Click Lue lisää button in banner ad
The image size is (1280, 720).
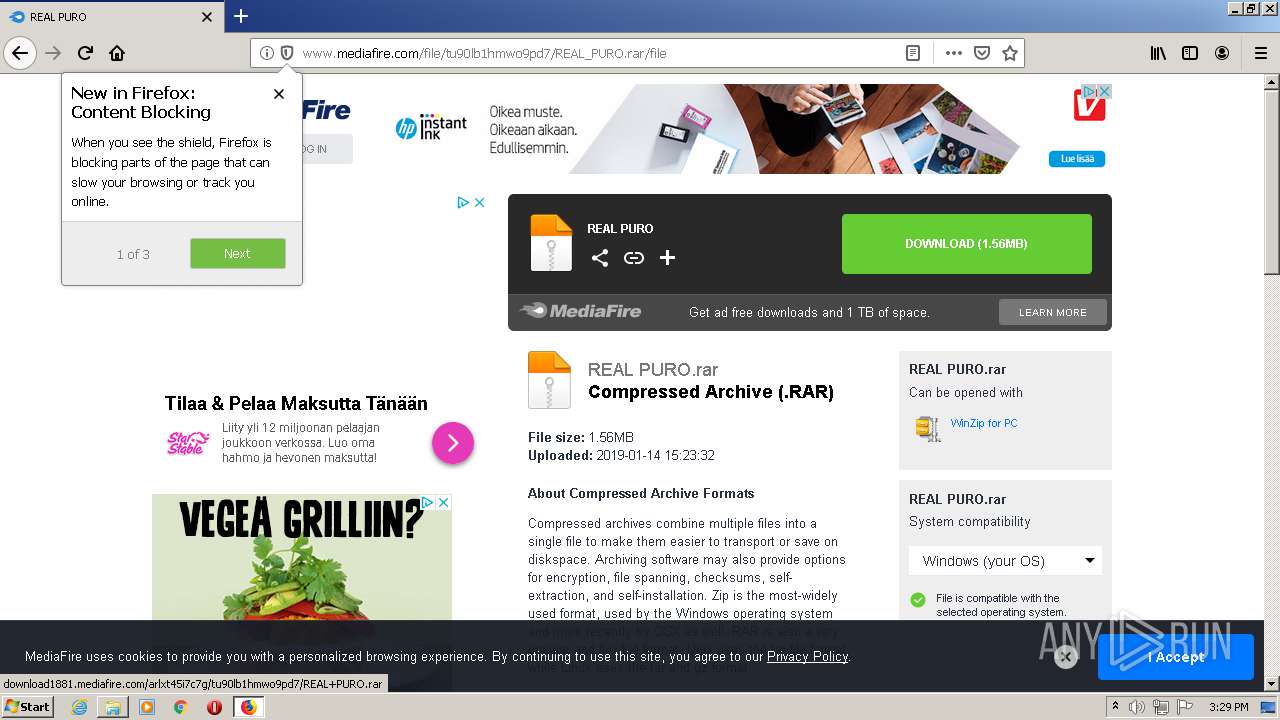click(x=1077, y=159)
